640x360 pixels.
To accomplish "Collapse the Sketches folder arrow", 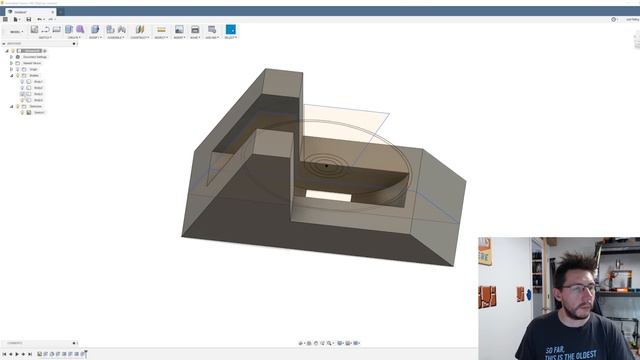I will tap(11, 106).
